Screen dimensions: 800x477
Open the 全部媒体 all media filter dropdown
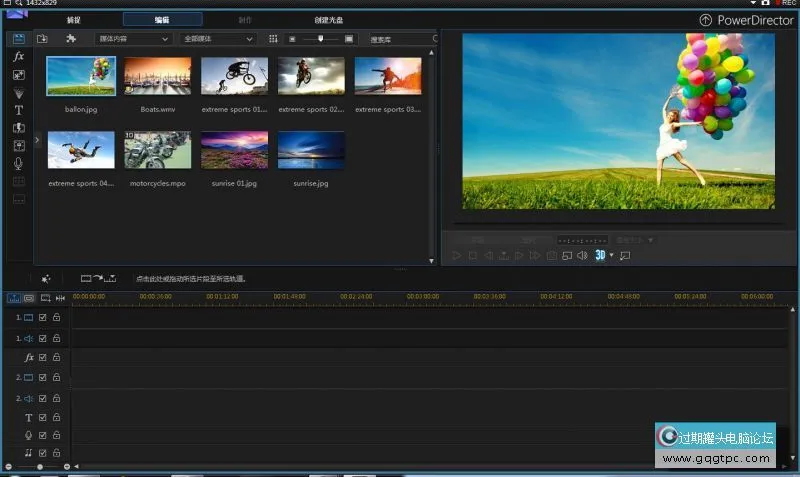218,39
